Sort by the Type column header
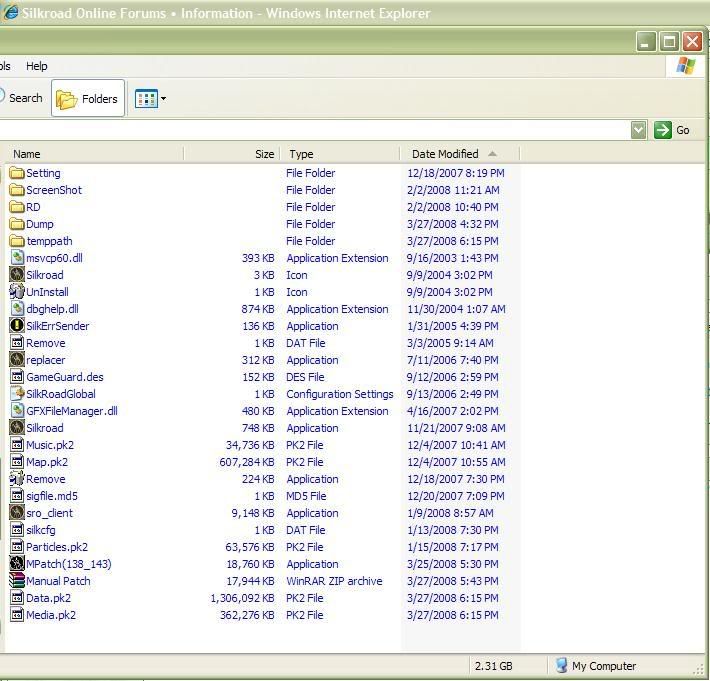 pos(341,154)
